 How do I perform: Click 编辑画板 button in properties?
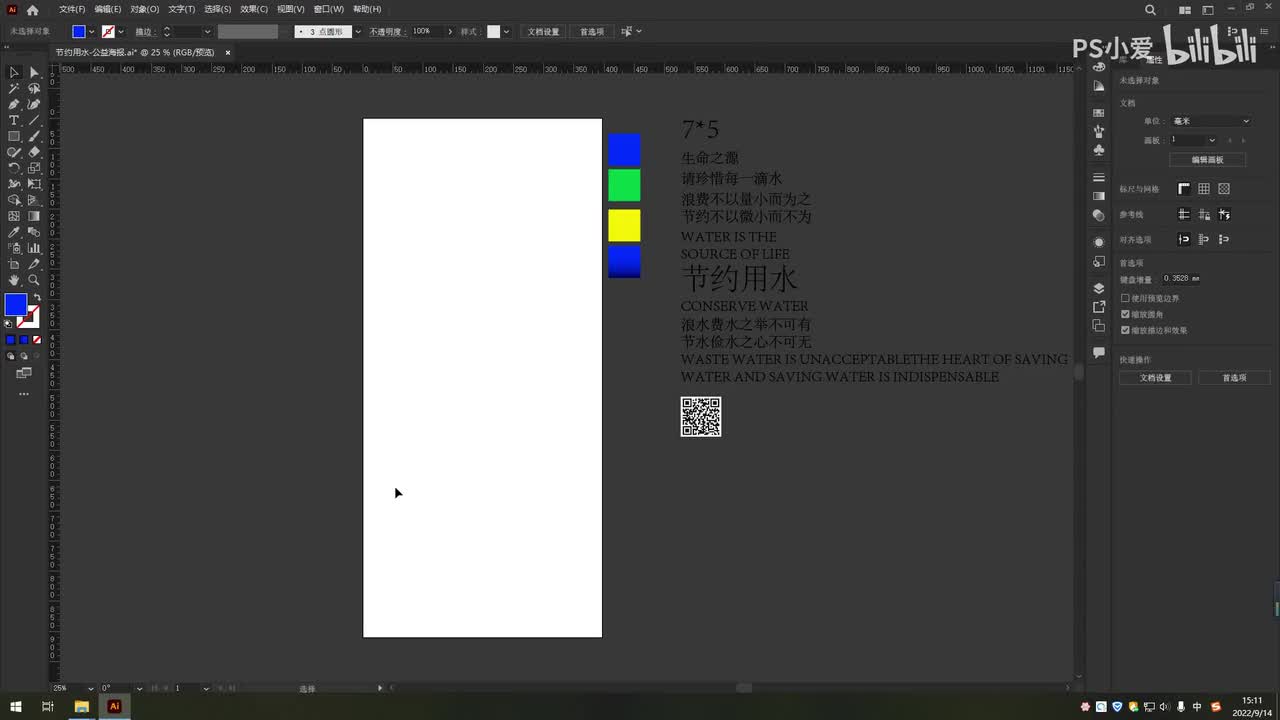click(1207, 159)
